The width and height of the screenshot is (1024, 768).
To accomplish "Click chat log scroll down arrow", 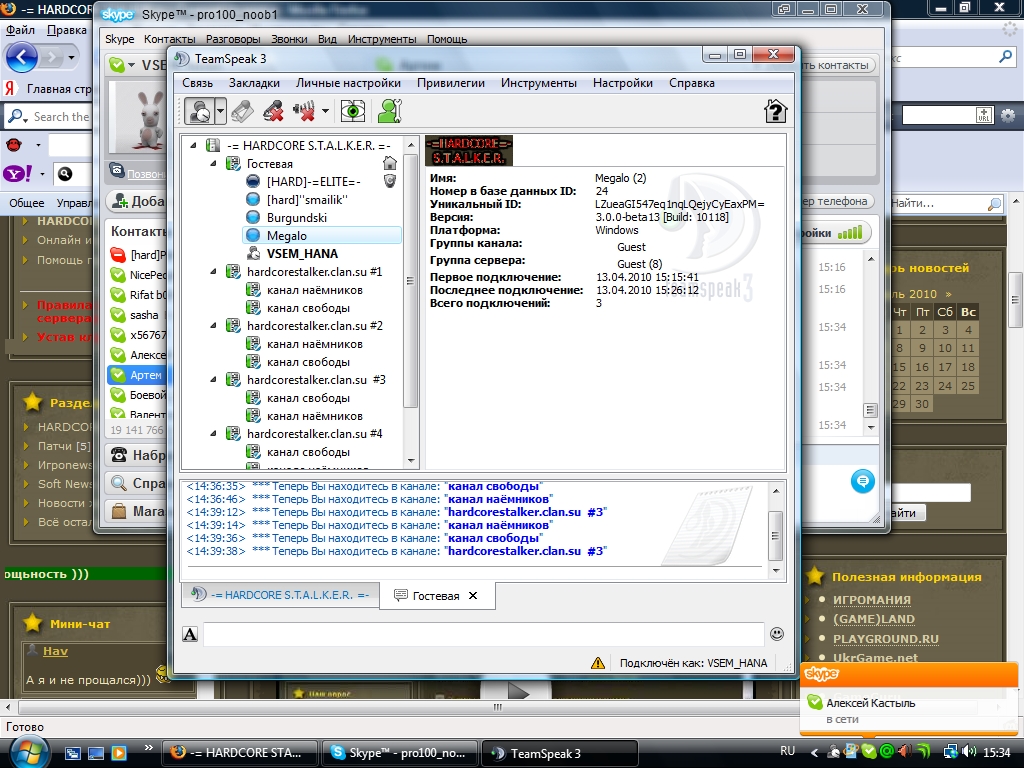I will coord(776,570).
